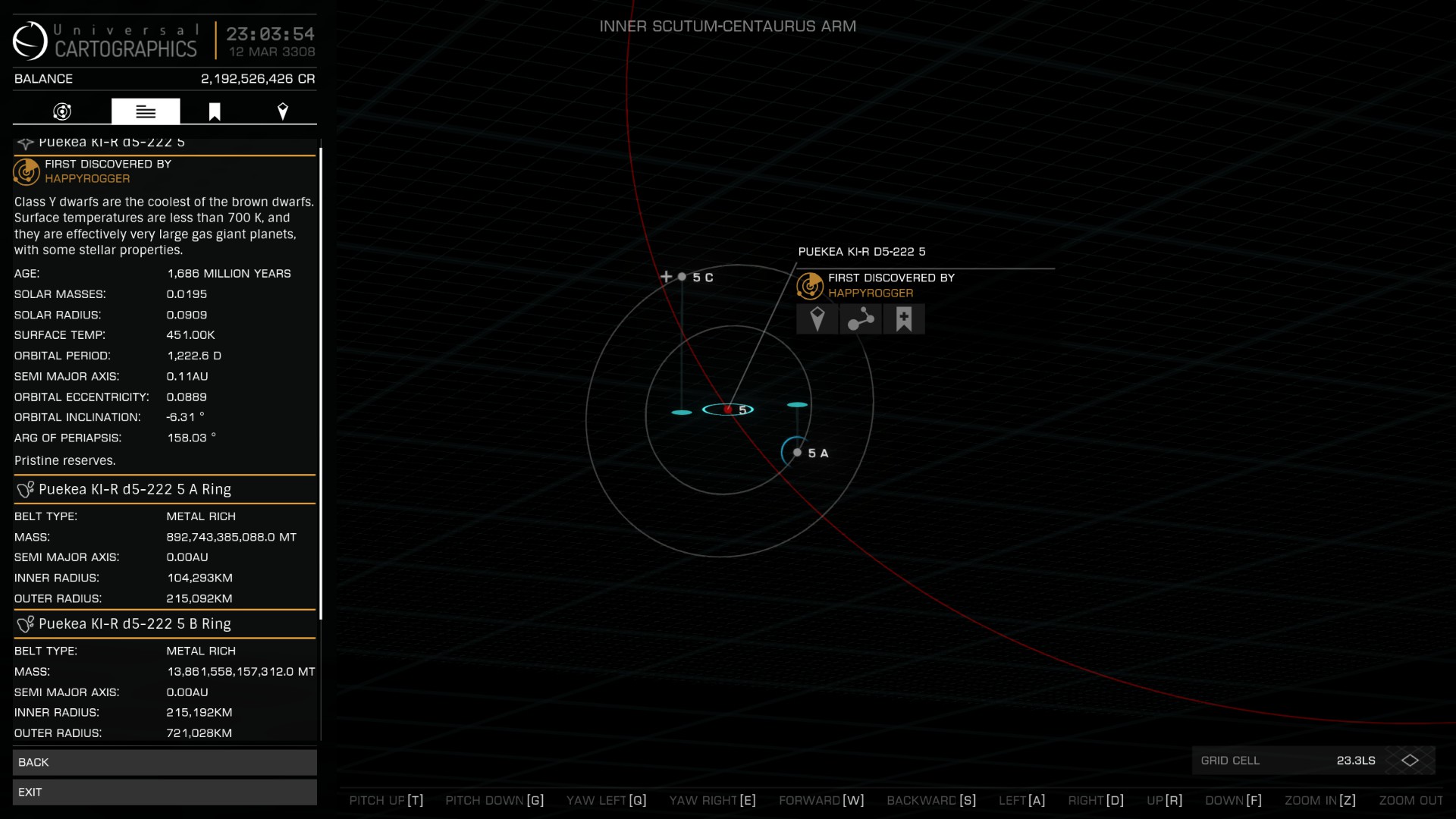Click the YAW RIGHT [E] control hint

712,800
